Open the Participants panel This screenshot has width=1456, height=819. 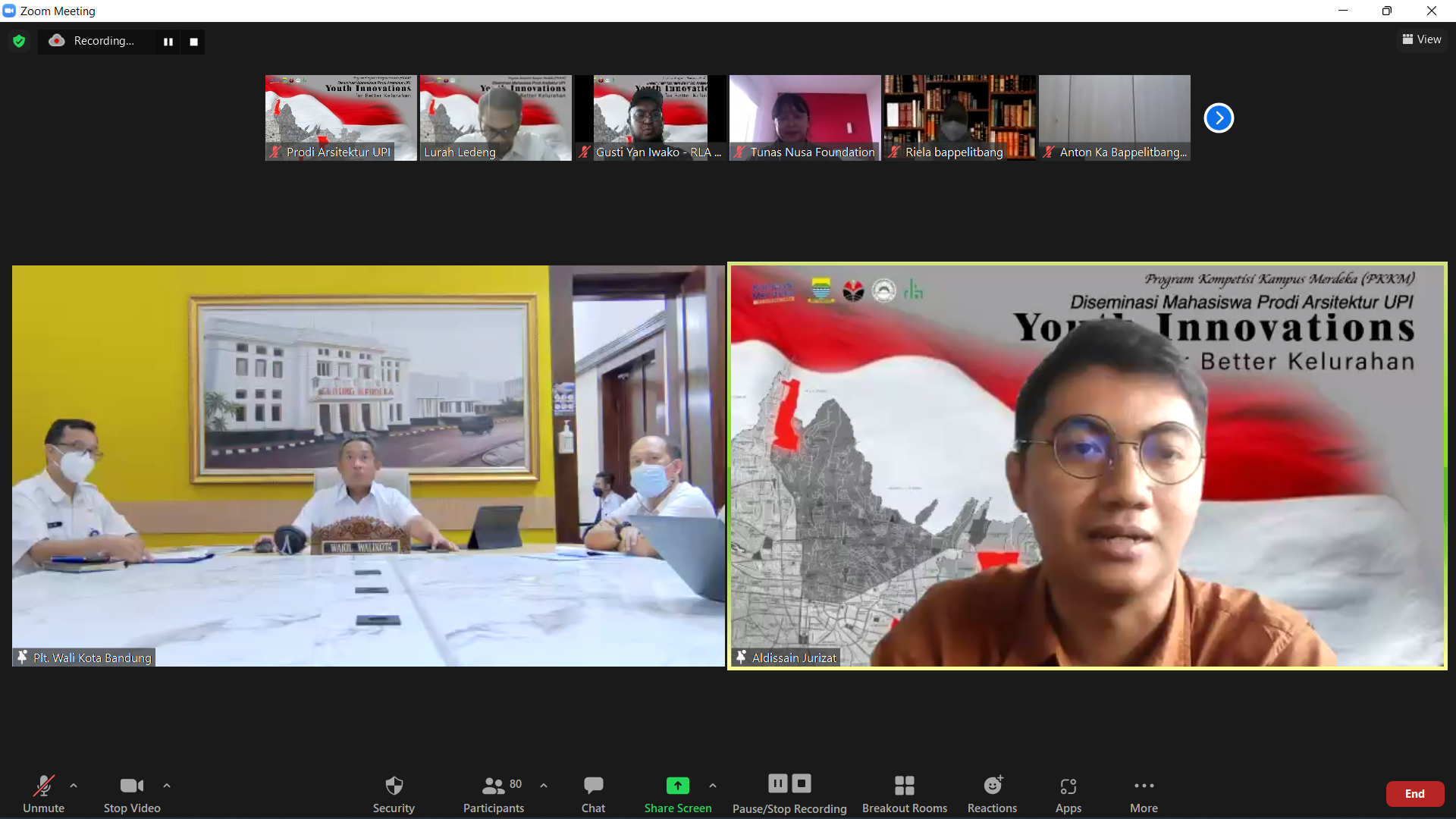494,793
